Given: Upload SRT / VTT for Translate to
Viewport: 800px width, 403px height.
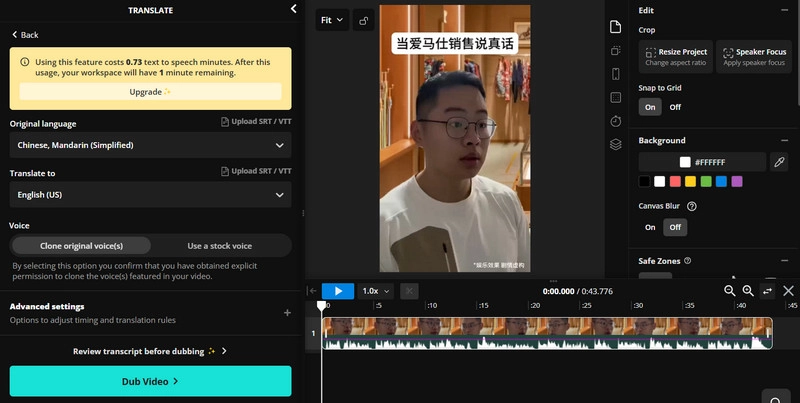Looking at the screenshot, I should 256,171.
